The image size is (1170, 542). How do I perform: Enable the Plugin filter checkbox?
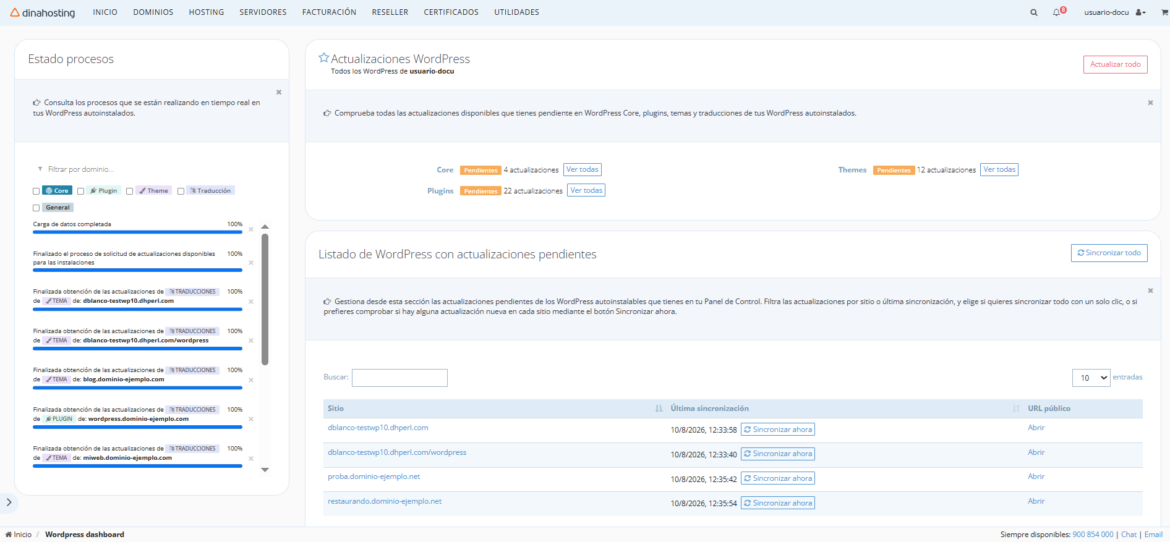tap(81, 191)
